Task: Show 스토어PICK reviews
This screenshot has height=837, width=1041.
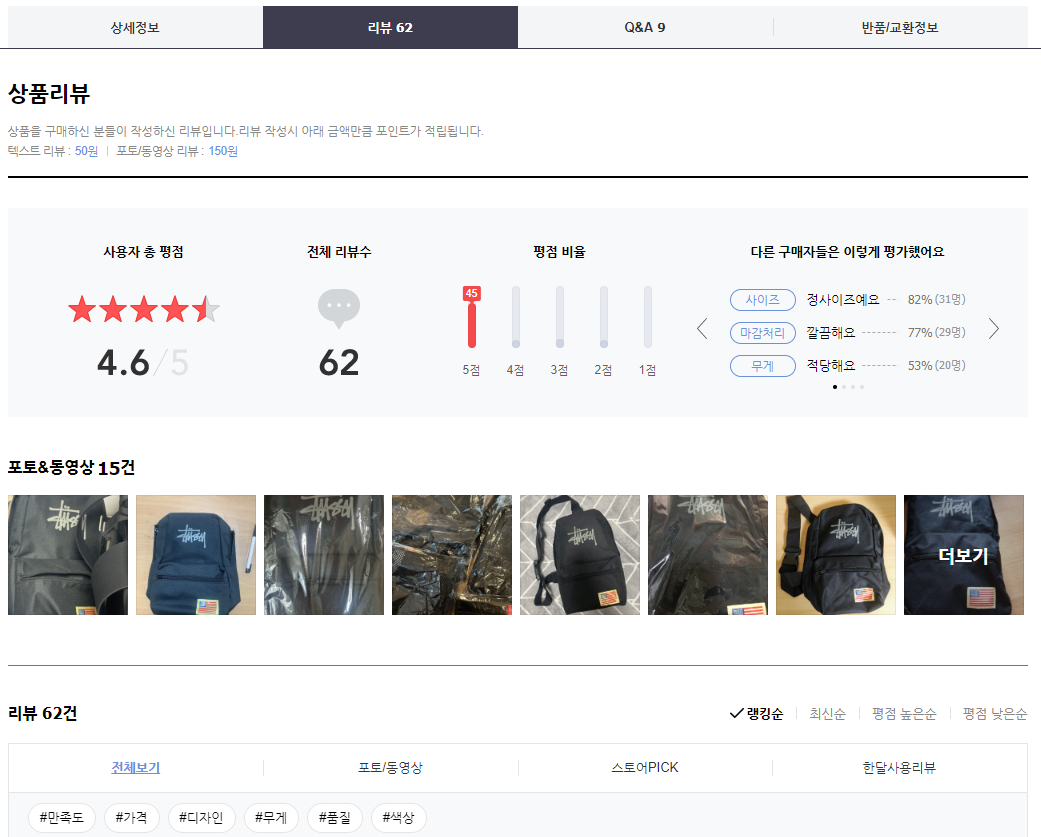Action: pos(645,768)
